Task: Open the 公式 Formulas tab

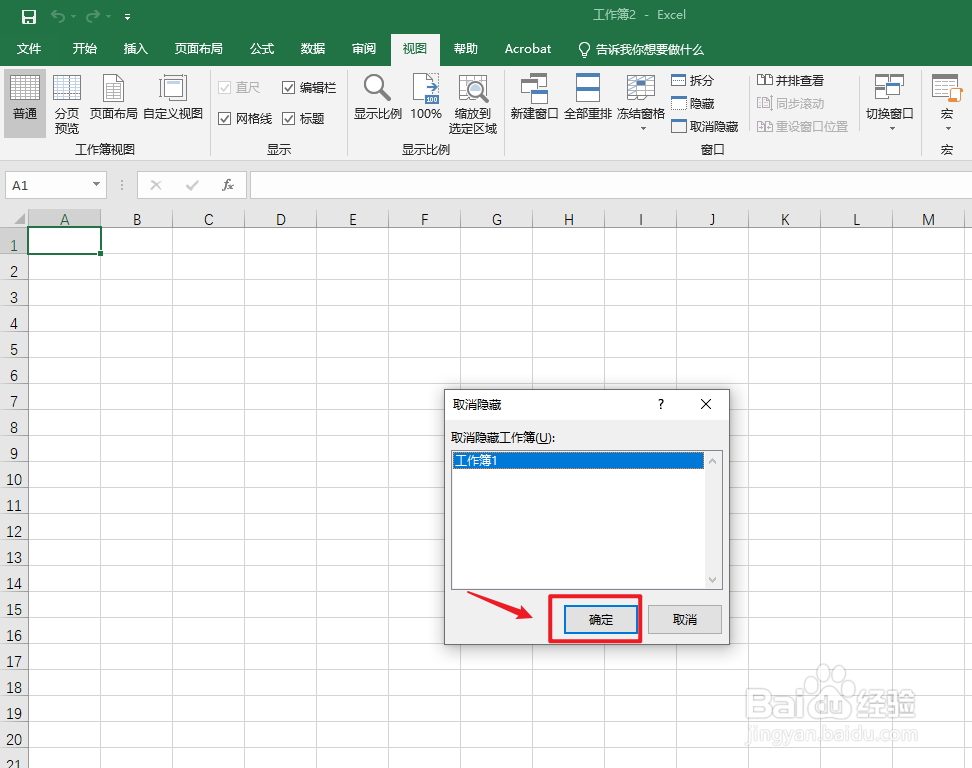Action: (x=262, y=49)
